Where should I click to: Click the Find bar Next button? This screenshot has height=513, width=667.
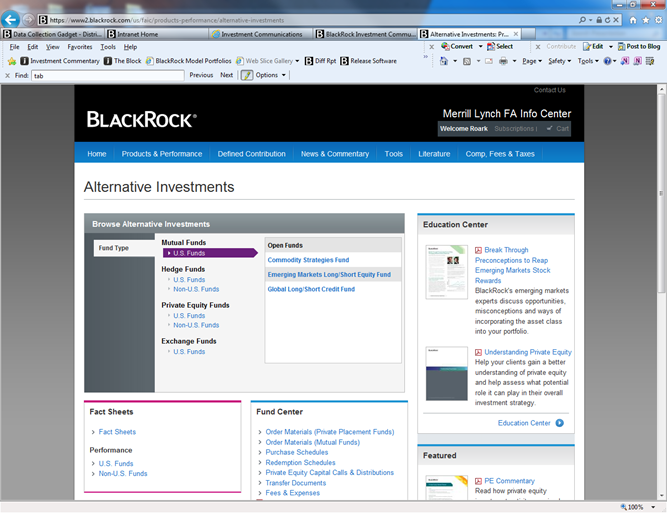click(226, 75)
